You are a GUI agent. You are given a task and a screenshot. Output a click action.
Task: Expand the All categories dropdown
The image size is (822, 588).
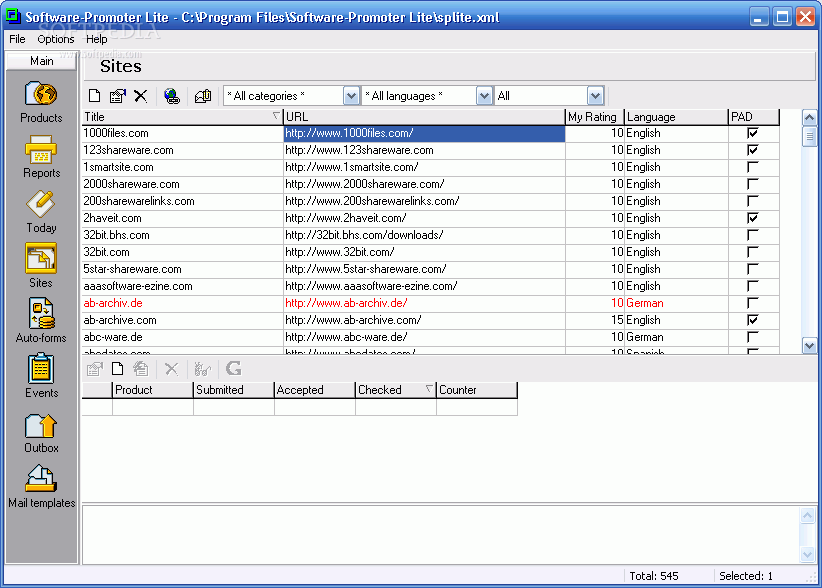[x=351, y=96]
